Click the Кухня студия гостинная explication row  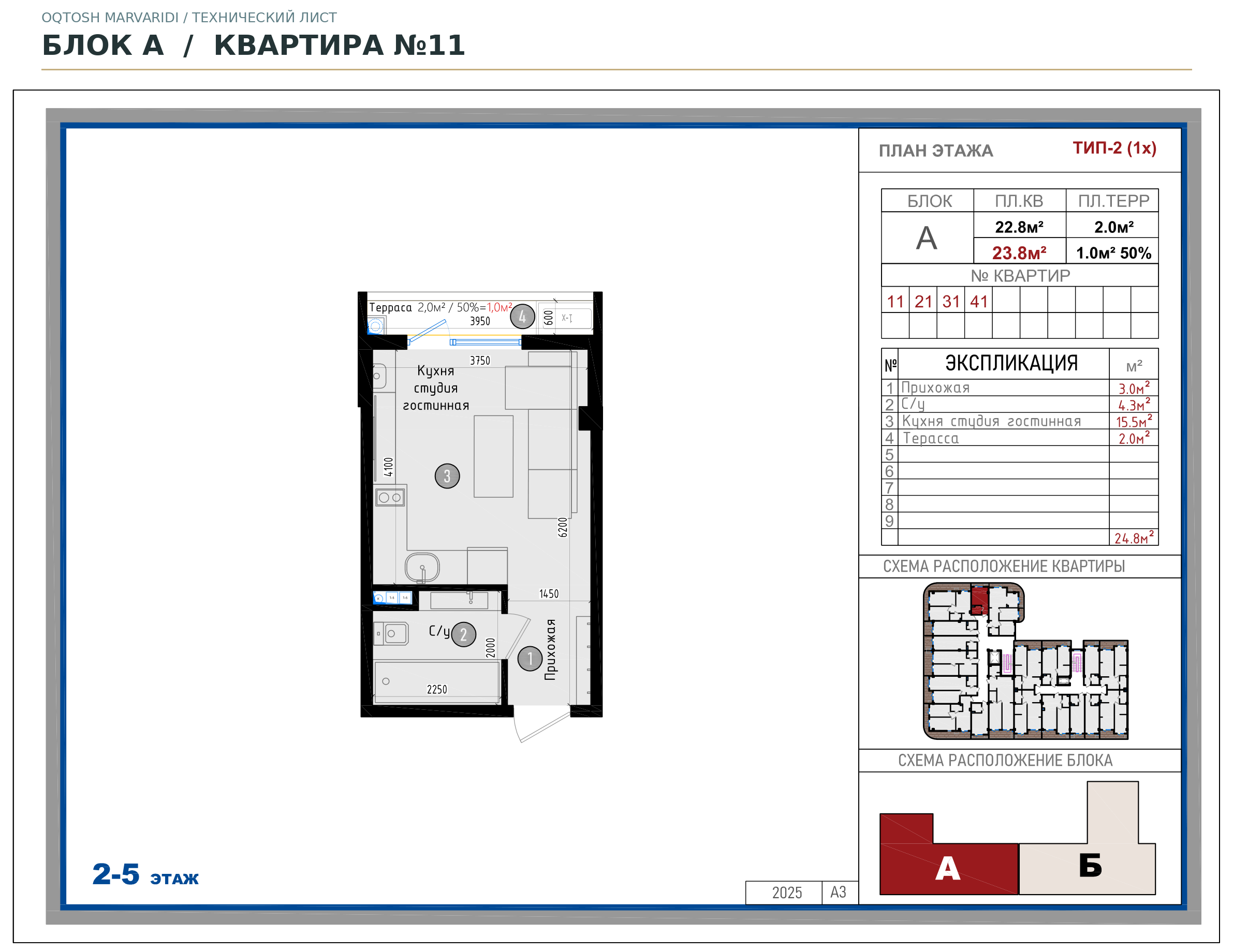click(x=1020, y=421)
